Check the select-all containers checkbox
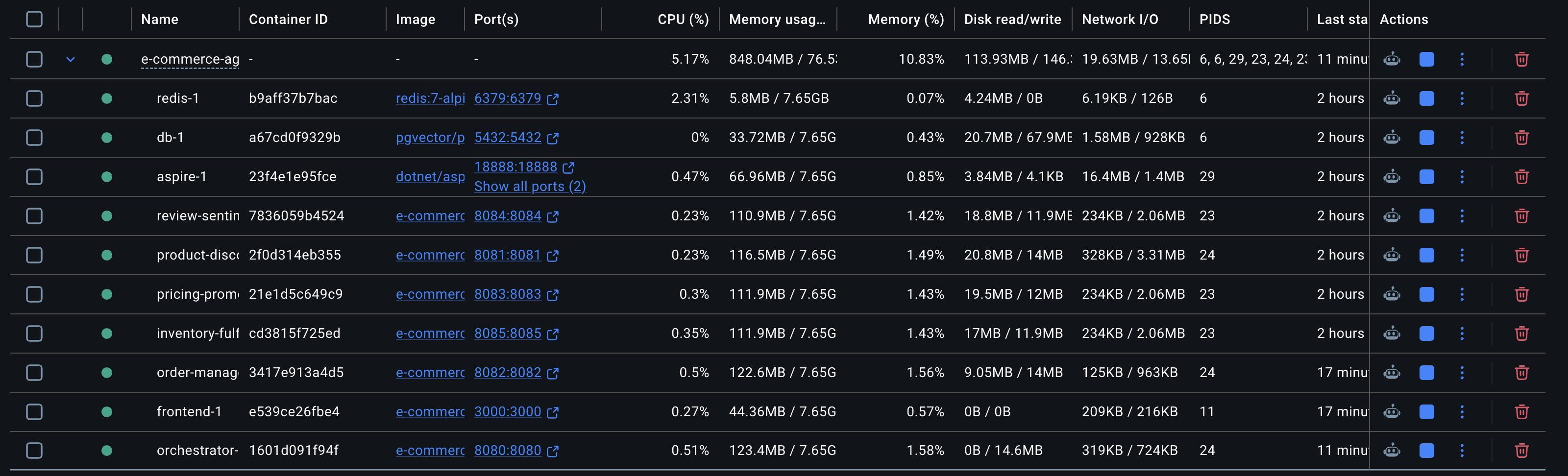 tap(34, 19)
